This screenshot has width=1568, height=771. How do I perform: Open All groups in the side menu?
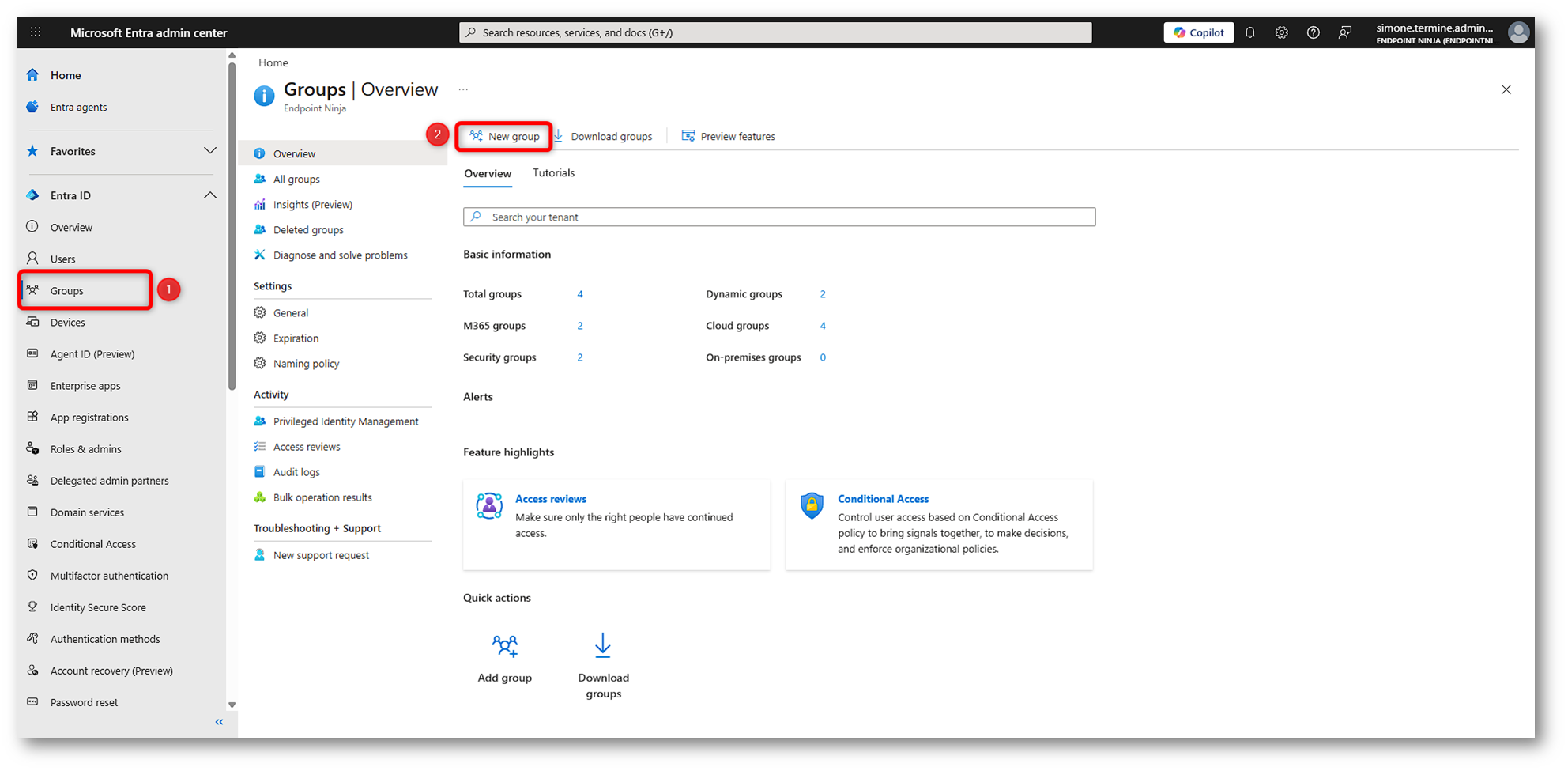click(x=296, y=180)
